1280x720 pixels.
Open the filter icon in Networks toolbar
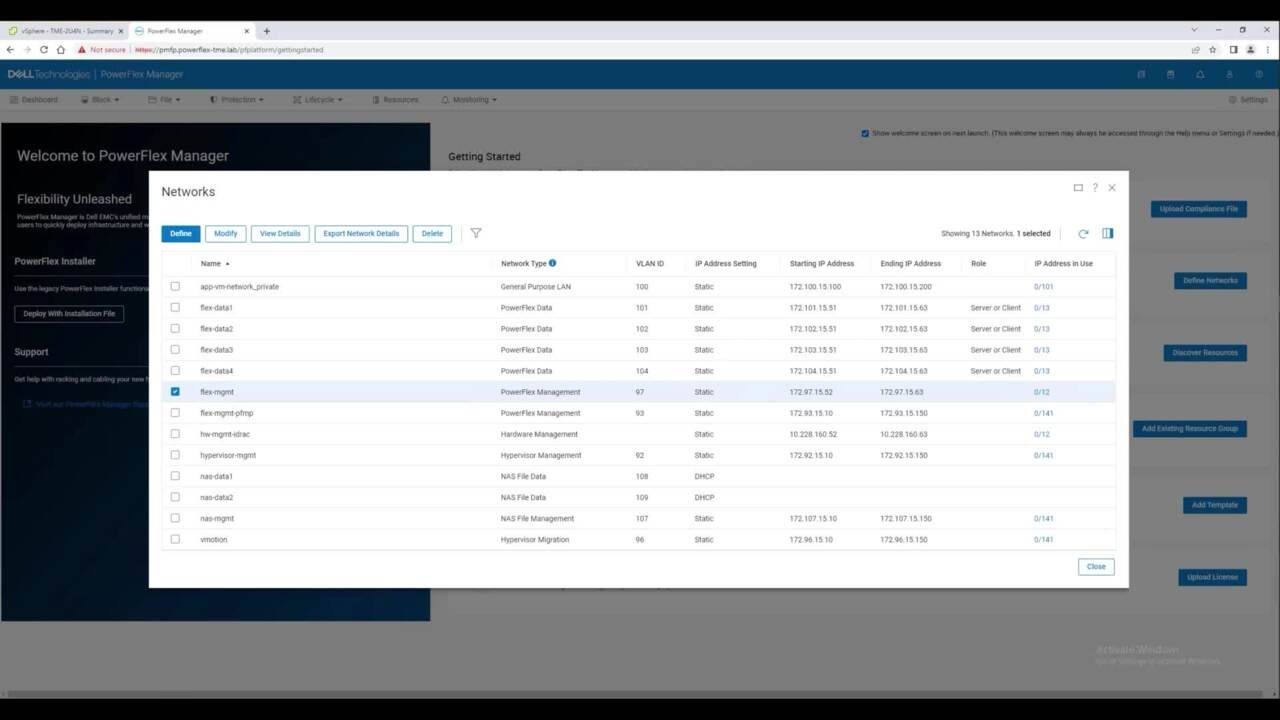[x=476, y=233]
